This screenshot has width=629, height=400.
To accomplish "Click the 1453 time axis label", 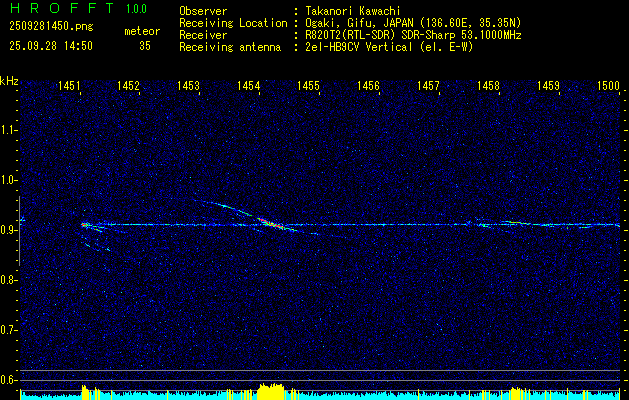I will point(189,85).
